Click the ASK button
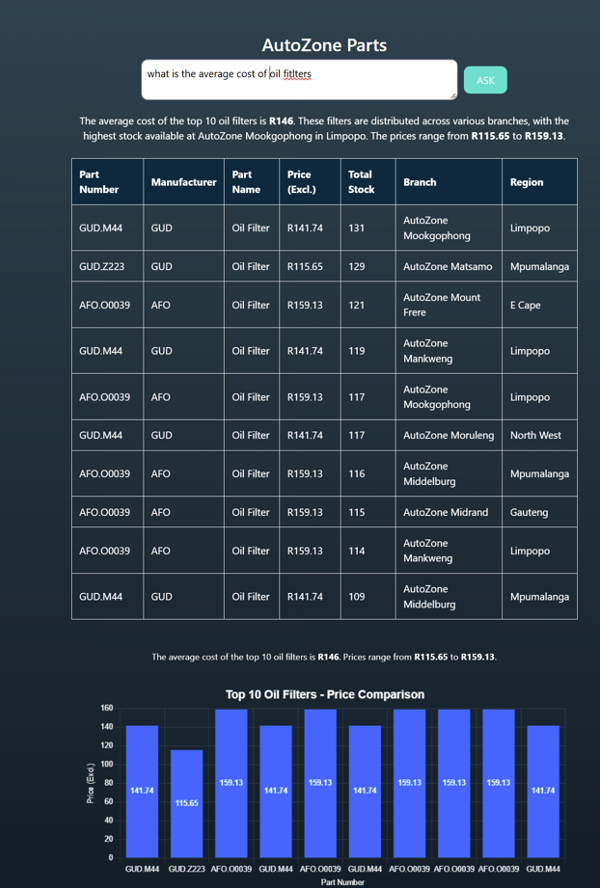The height and width of the screenshot is (888, 600). tap(486, 80)
